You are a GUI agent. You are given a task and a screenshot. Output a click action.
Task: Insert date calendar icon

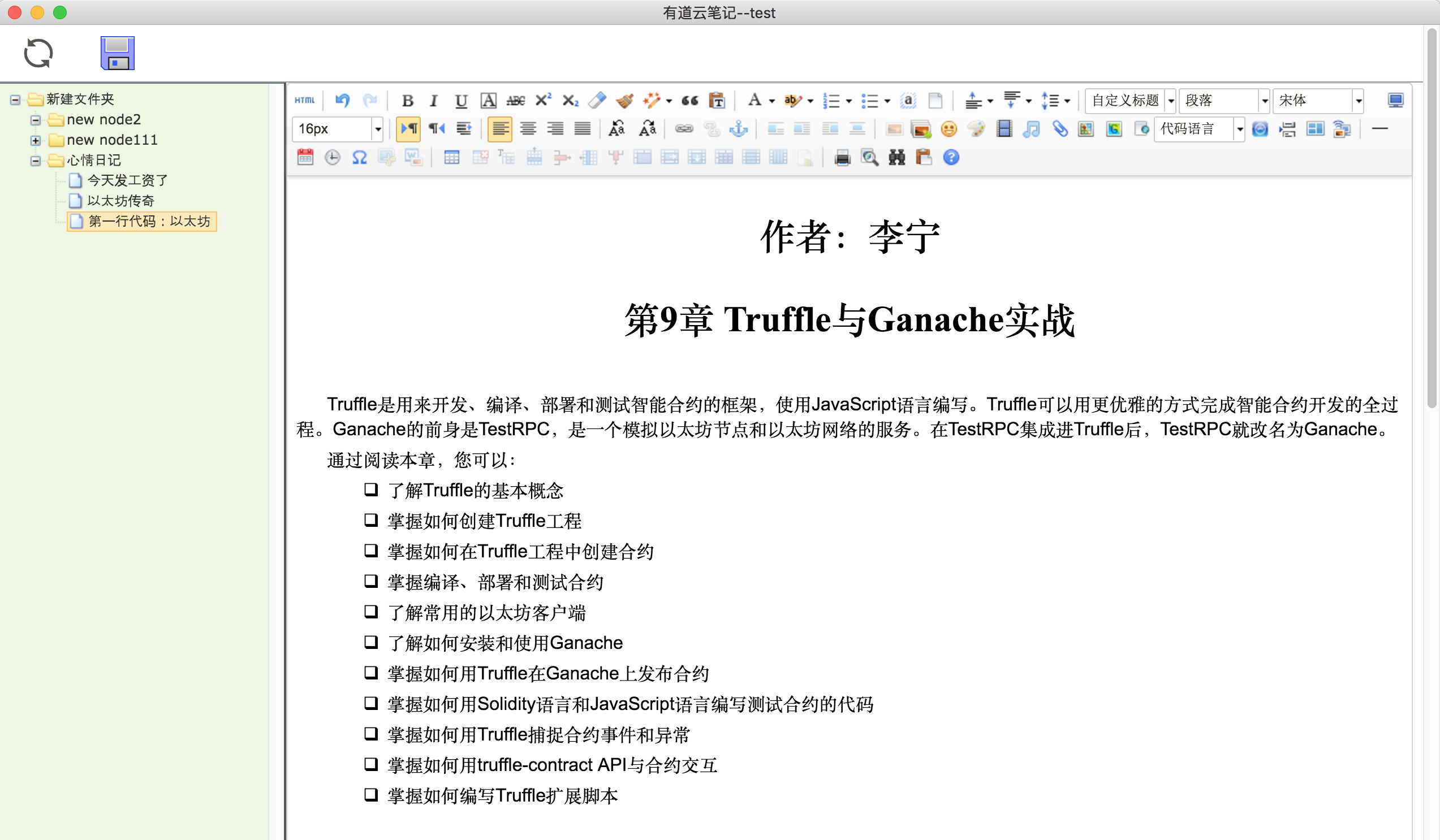tap(305, 158)
